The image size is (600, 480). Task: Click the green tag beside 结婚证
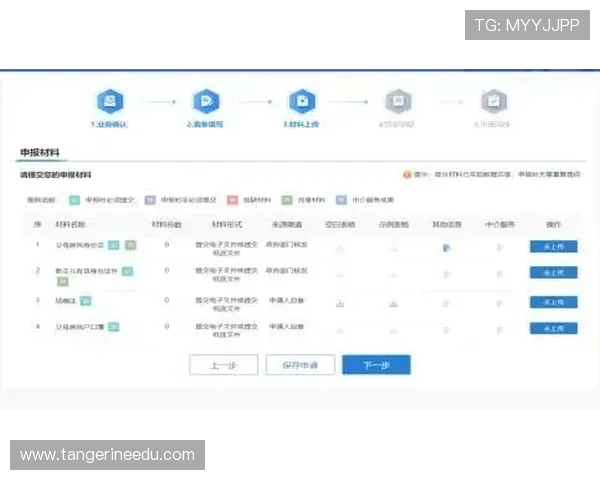point(86,300)
